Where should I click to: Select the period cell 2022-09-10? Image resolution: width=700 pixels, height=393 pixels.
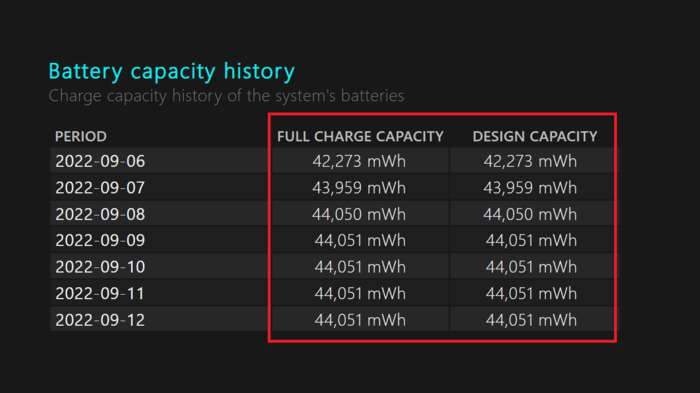pyautogui.click(x=100, y=267)
